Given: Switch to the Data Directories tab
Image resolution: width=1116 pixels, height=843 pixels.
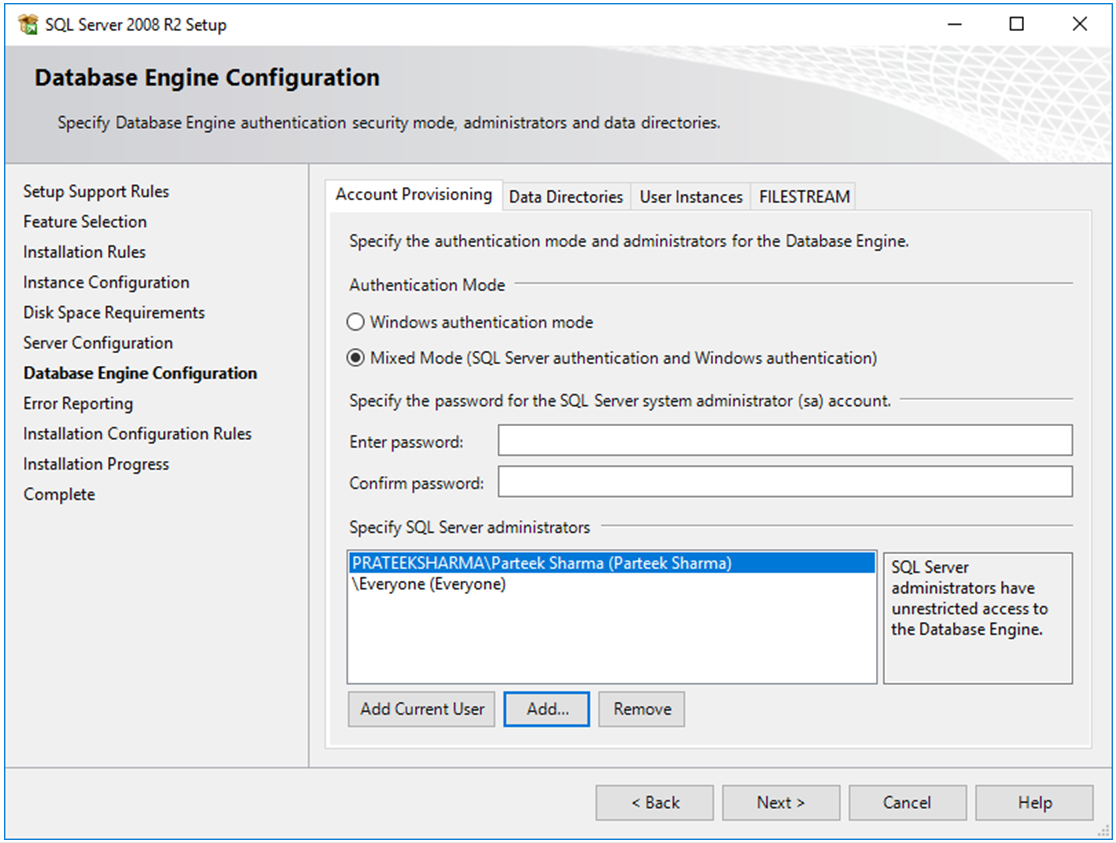Looking at the screenshot, I should pyautogui.click(x=566, y=197).
